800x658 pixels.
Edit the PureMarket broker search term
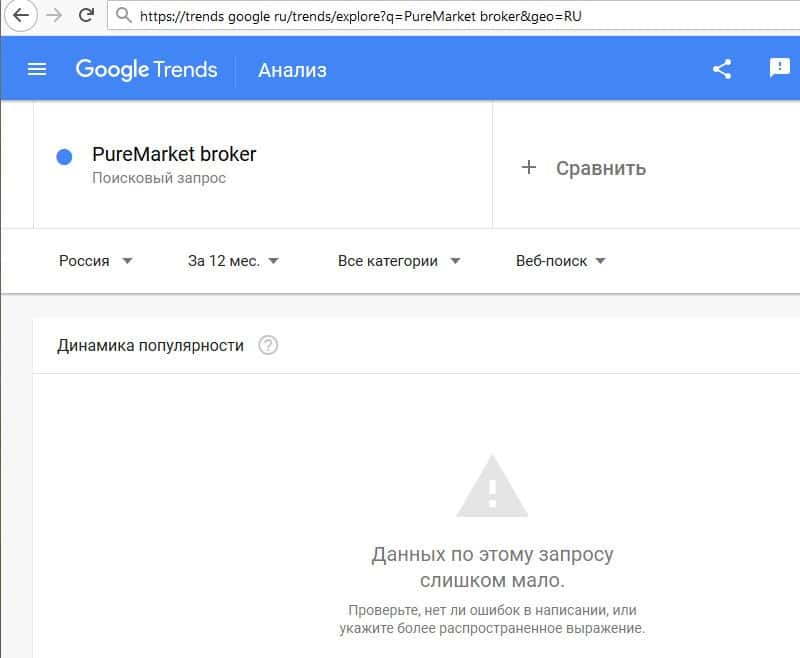[174, 155]
